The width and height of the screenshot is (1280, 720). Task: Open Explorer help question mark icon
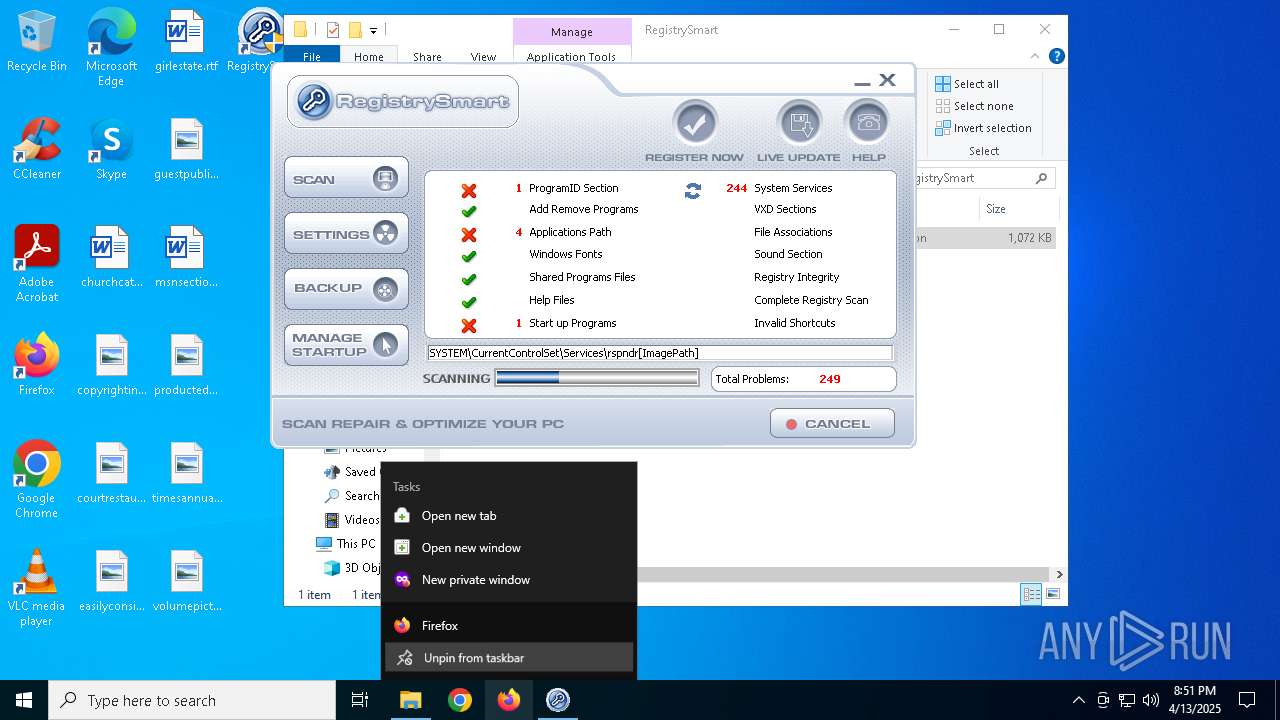1056,57
